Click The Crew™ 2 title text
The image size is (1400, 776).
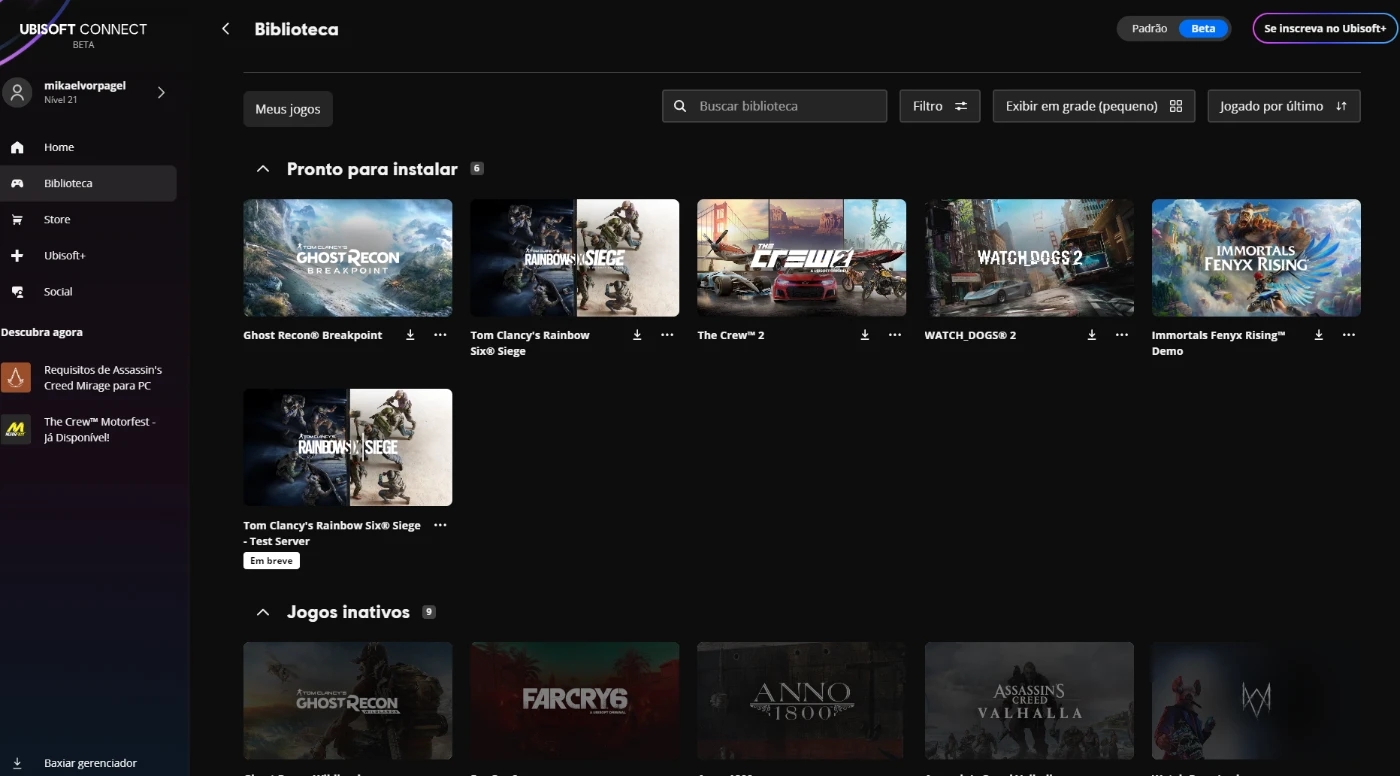point(731,335)
